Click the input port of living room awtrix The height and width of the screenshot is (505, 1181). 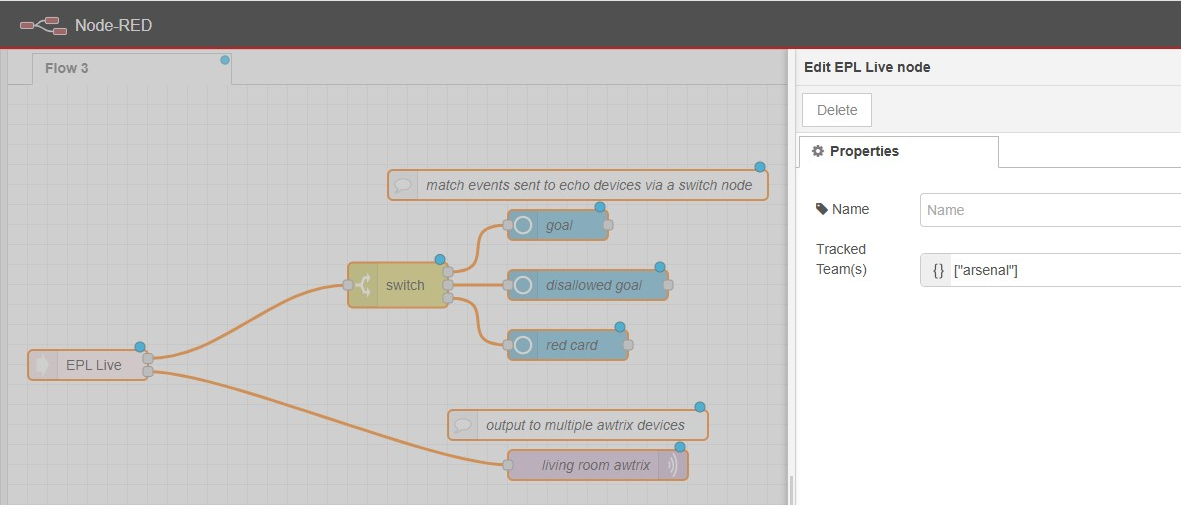click(508, 465)
